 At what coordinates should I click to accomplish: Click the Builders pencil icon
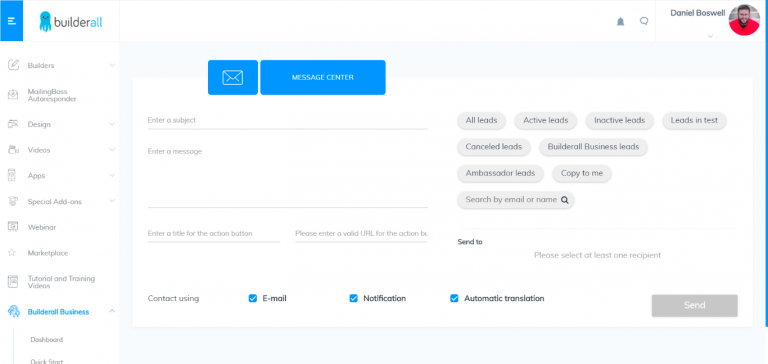coord(13,65)
